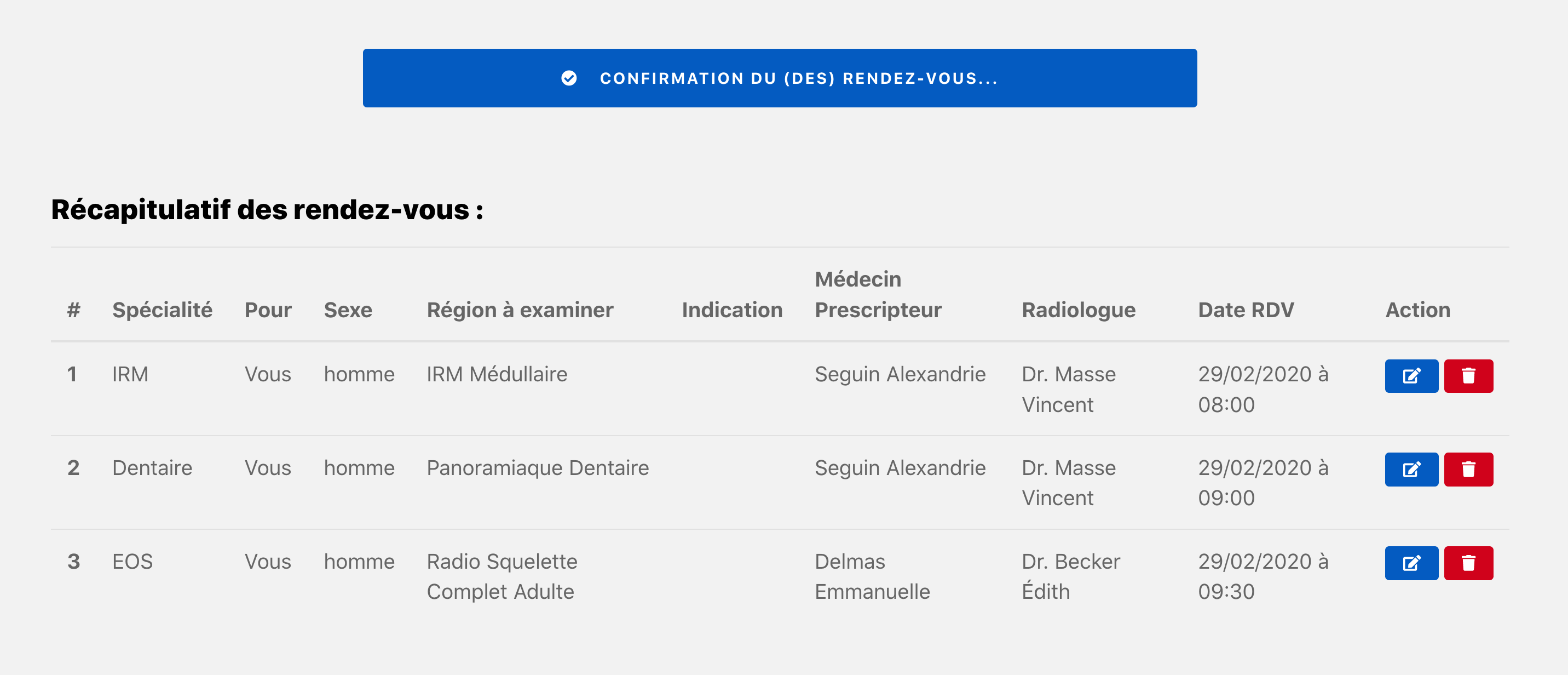This screenshot has width=1568, height=675.
Task: Select the Indication column header
Action: (x=731, y=310)
